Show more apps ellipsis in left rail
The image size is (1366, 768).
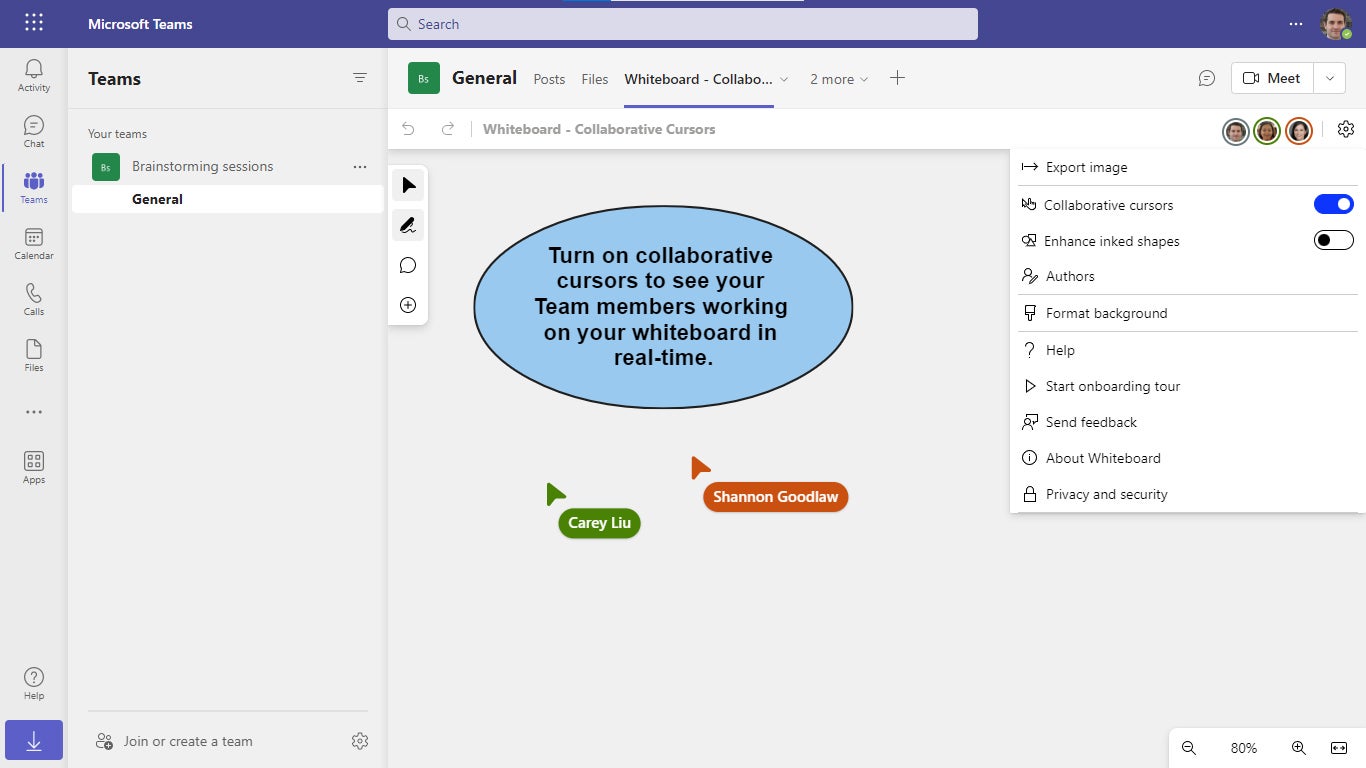(x=34, y=412)
